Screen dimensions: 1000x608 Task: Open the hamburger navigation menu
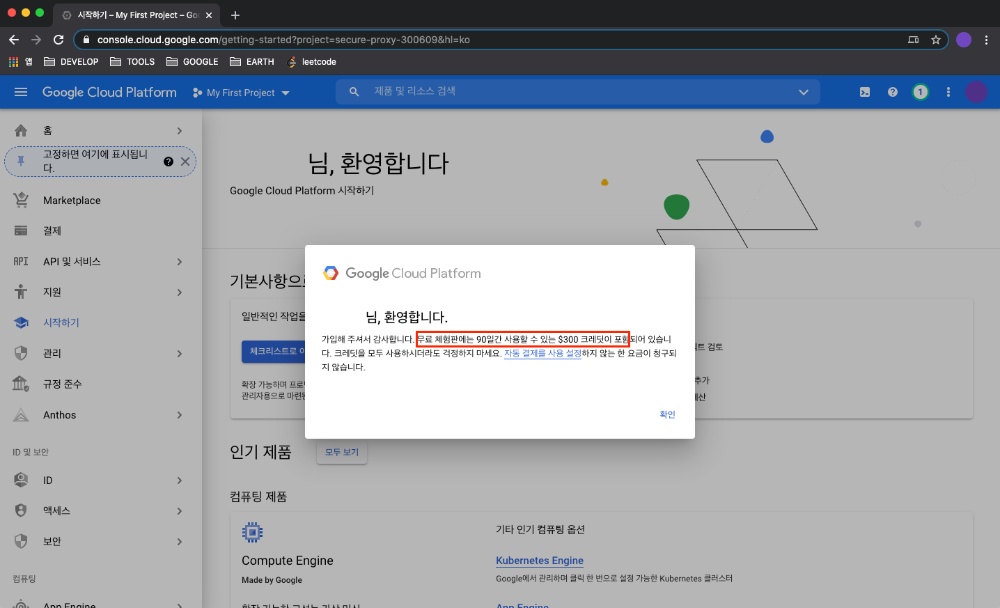pyautogui.click(x=20, y=92)
